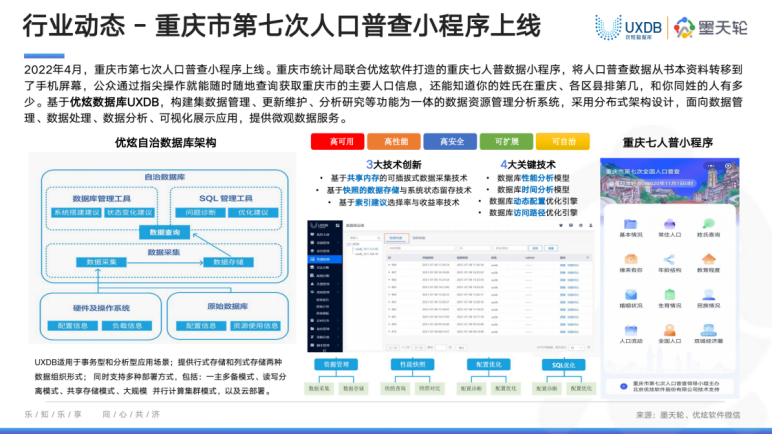The width and height of the screenshot is (772, 434).
Task: Click green 数据采集 box under 资源管理
Action: pos(319,389)
